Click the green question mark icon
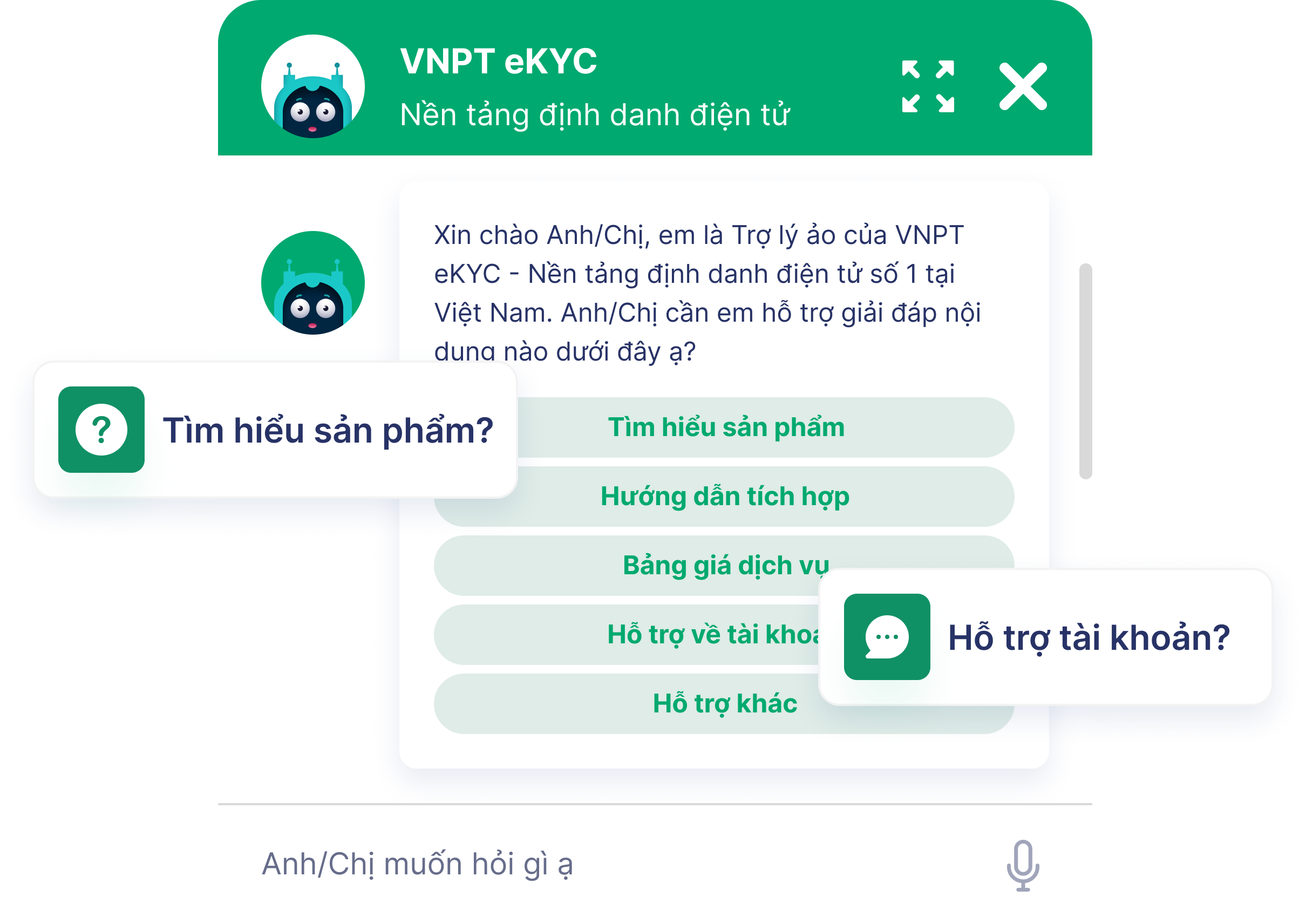The height and width of the screenshot is (924, 1306). click(x=101, y=430)
